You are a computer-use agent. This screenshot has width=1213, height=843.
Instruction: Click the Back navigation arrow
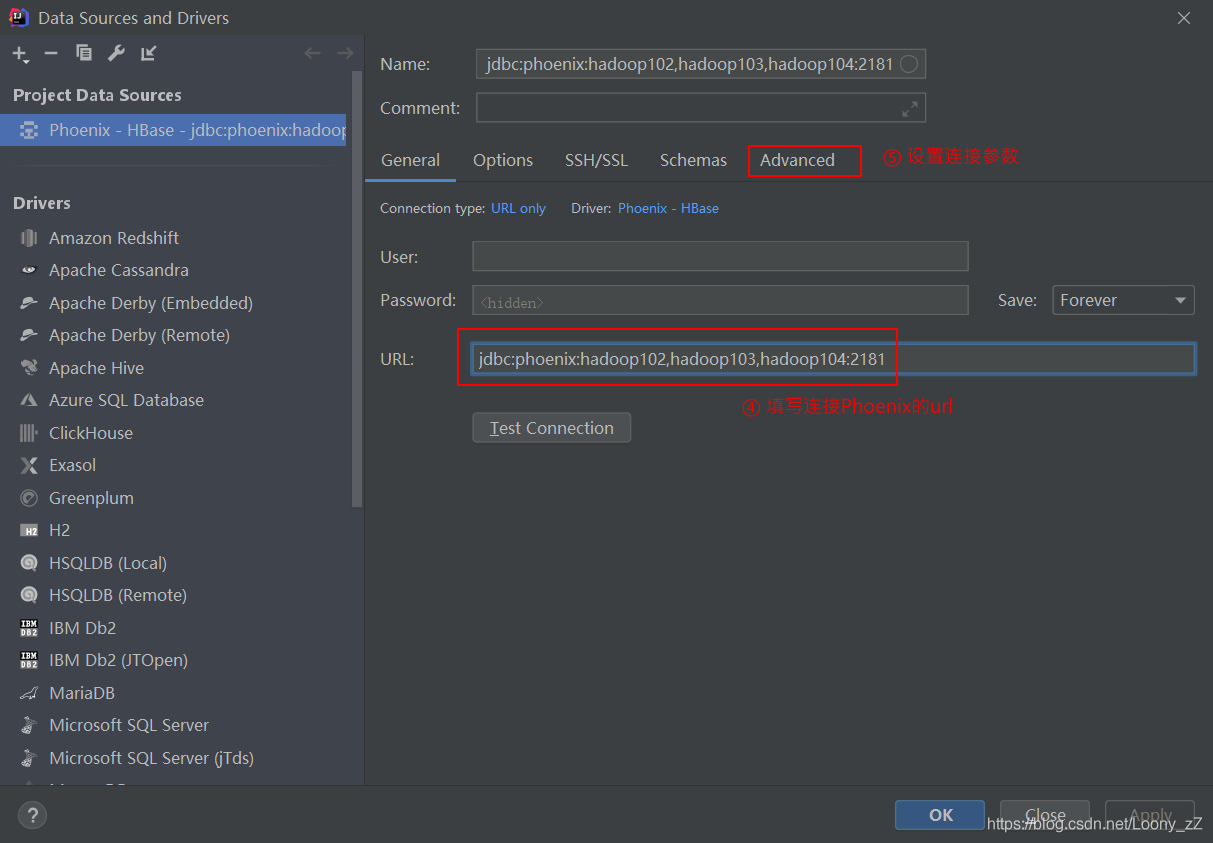point(312,53)
